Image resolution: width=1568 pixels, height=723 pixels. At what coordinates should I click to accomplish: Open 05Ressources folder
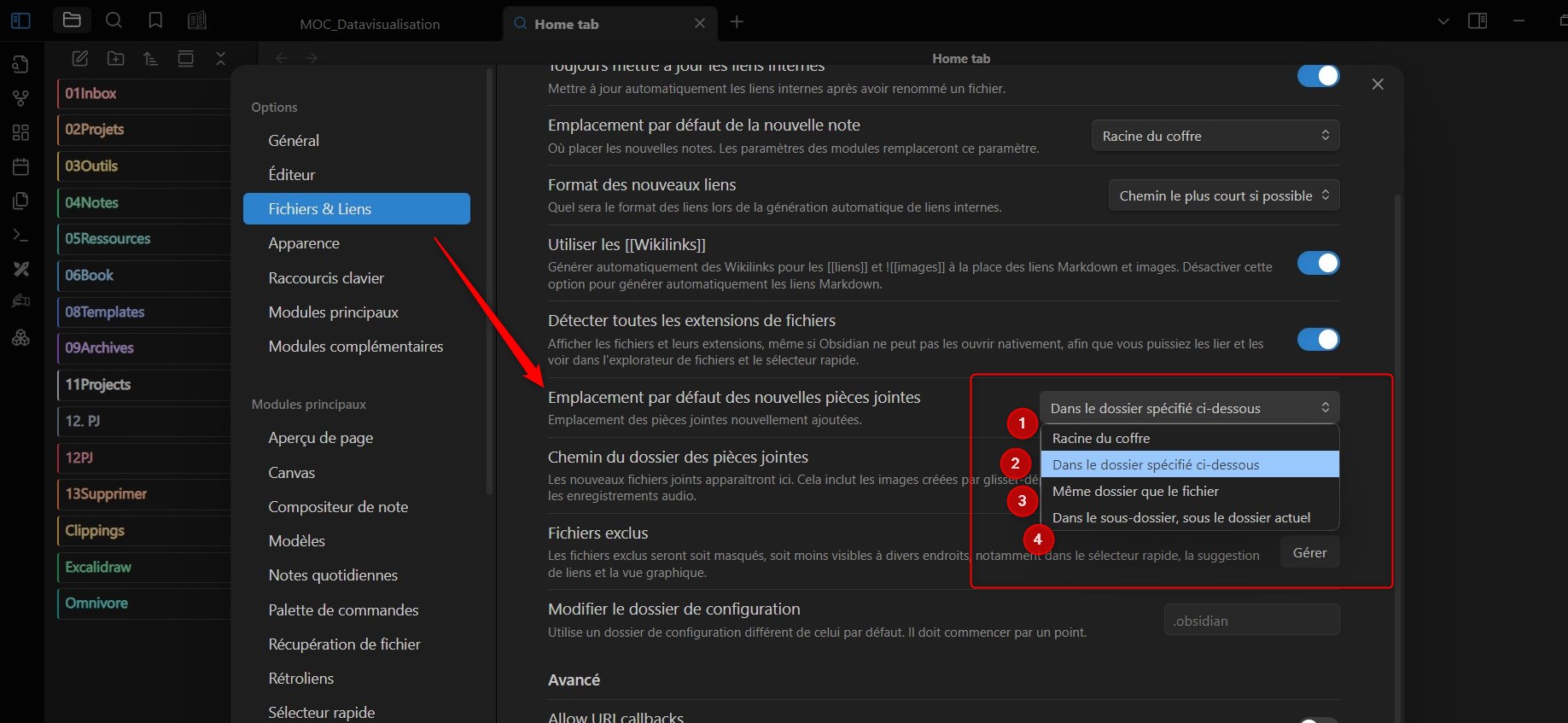[x=143, y=238]
